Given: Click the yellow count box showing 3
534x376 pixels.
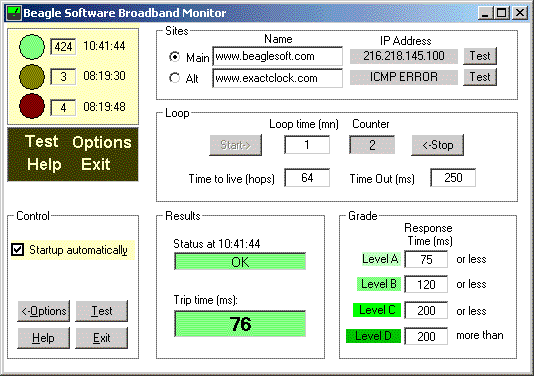Looking at the screenshot, I should coord(63,77).
